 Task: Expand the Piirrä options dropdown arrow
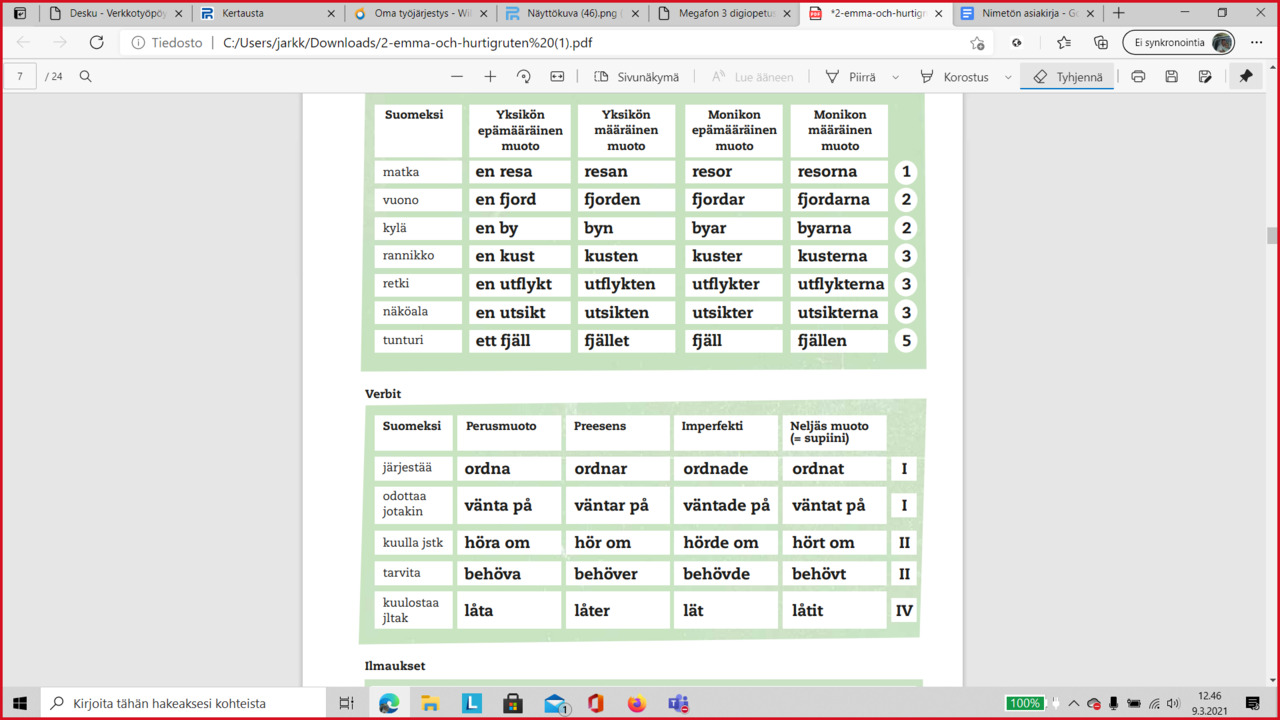(x=895, y=77)
